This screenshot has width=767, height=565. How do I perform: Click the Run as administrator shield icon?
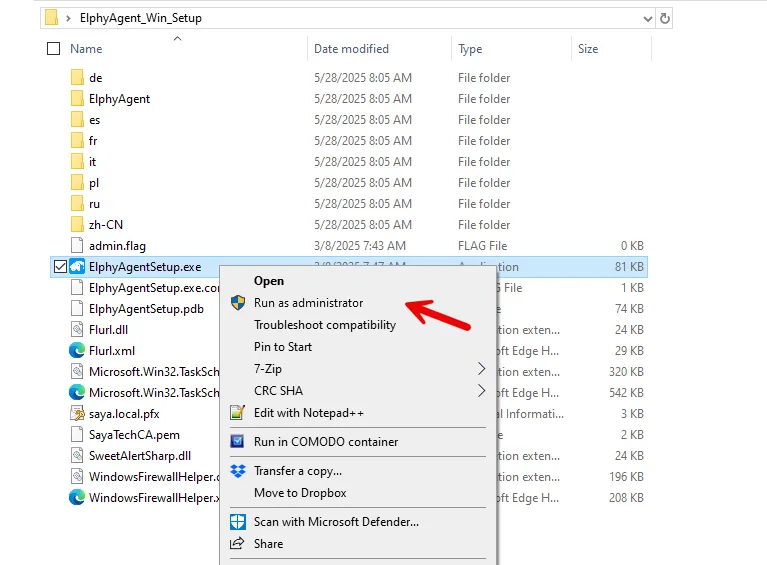(x=237, y=302)
